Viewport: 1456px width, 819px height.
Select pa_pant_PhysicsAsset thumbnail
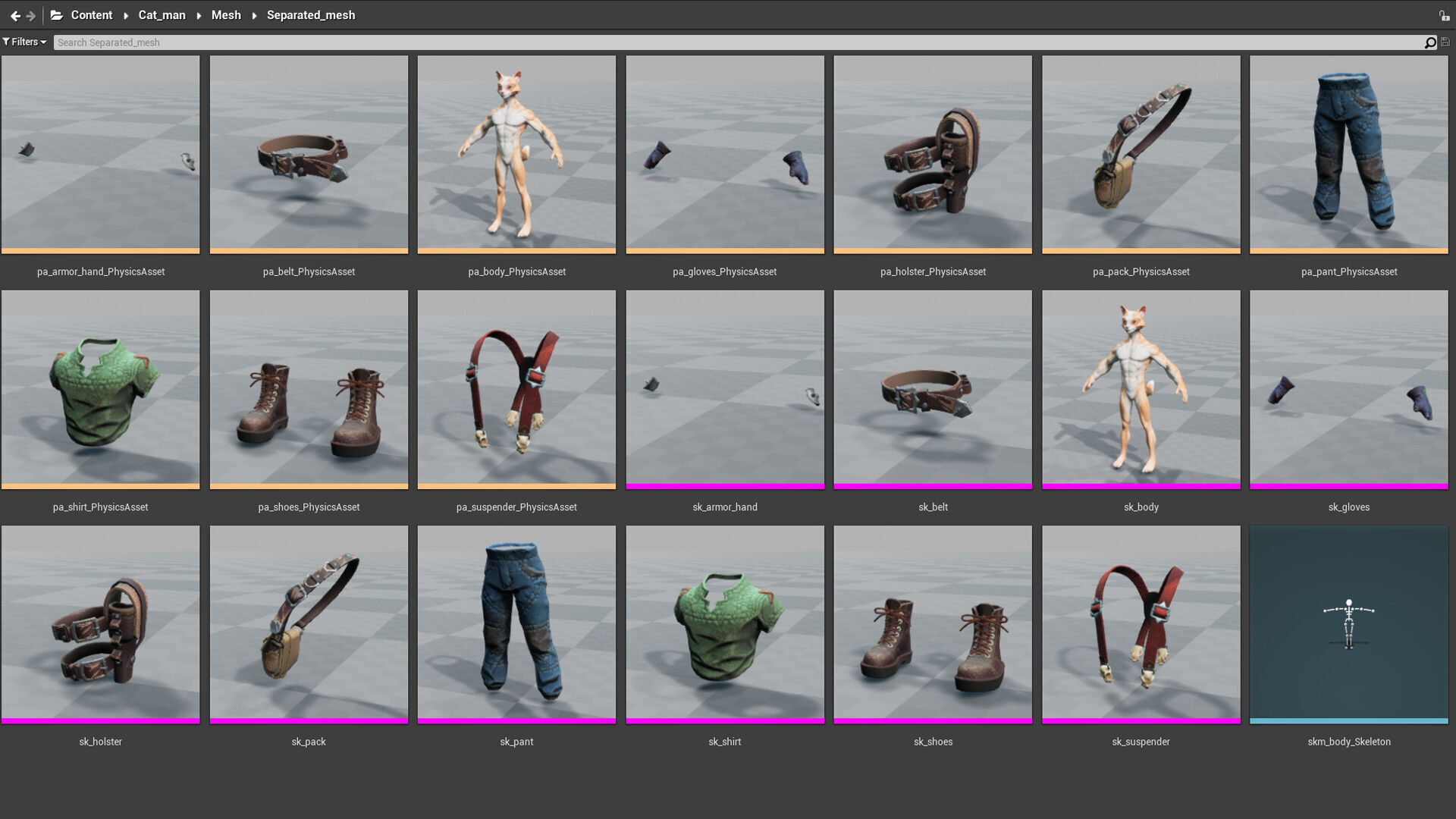pos(1348,154)
